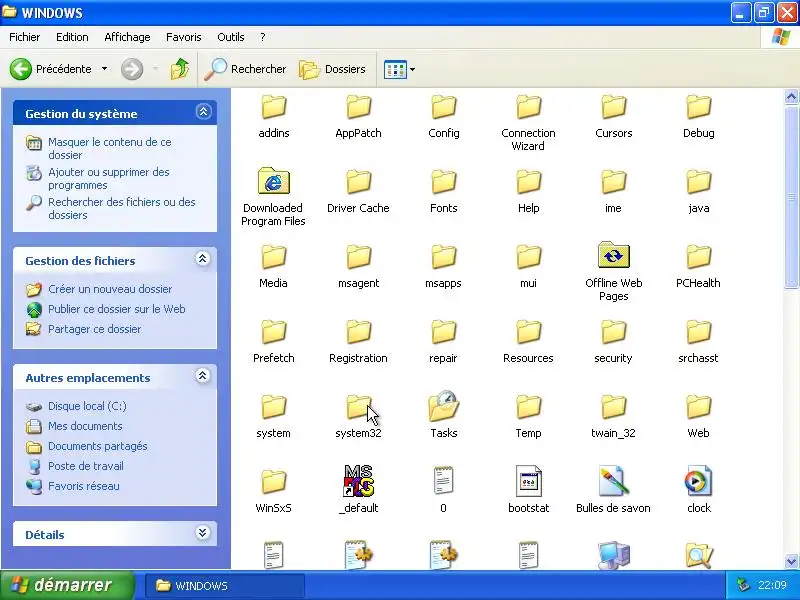Open the view mode (Affichage) dropdown button
Screen dimensions: 800x600
click(x=399, y=69)
